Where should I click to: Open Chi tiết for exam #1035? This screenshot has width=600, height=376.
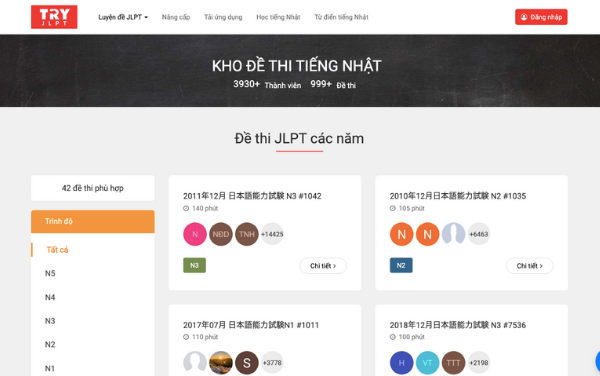[530, 265]
